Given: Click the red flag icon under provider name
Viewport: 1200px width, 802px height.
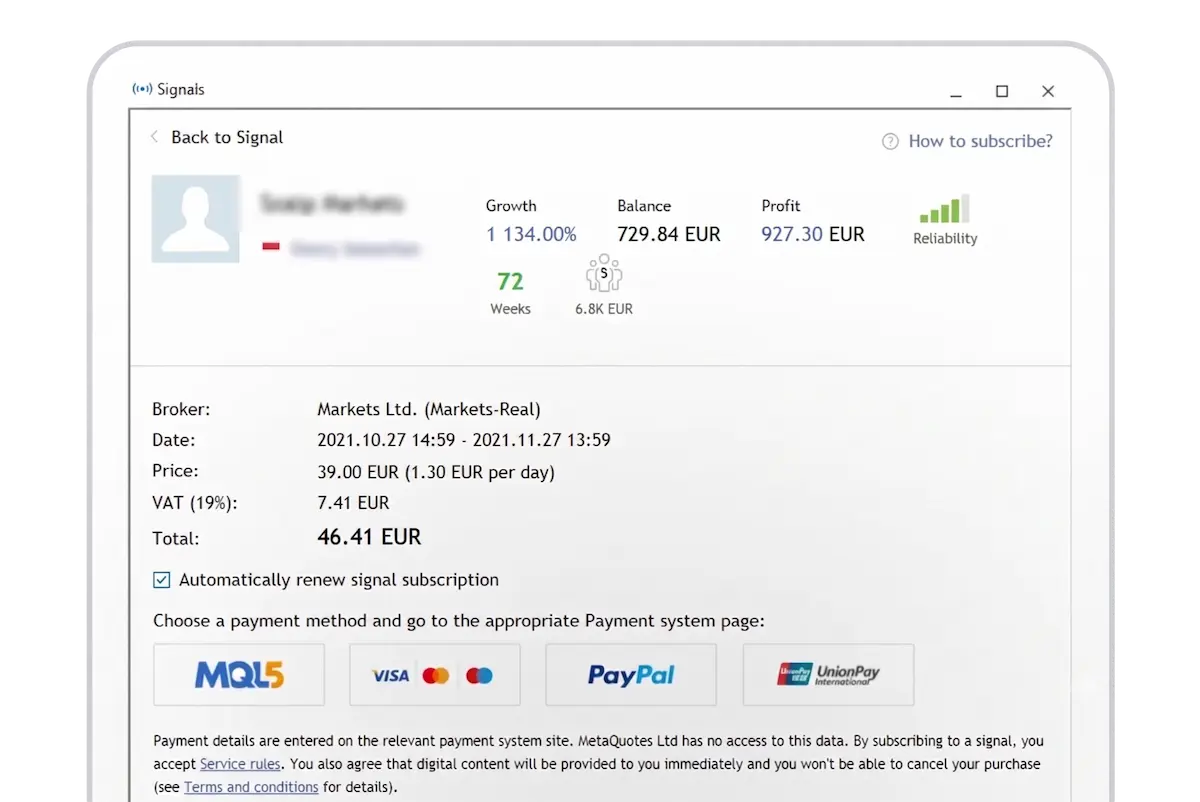Looking at the screenshot, I should click(271, 246).
